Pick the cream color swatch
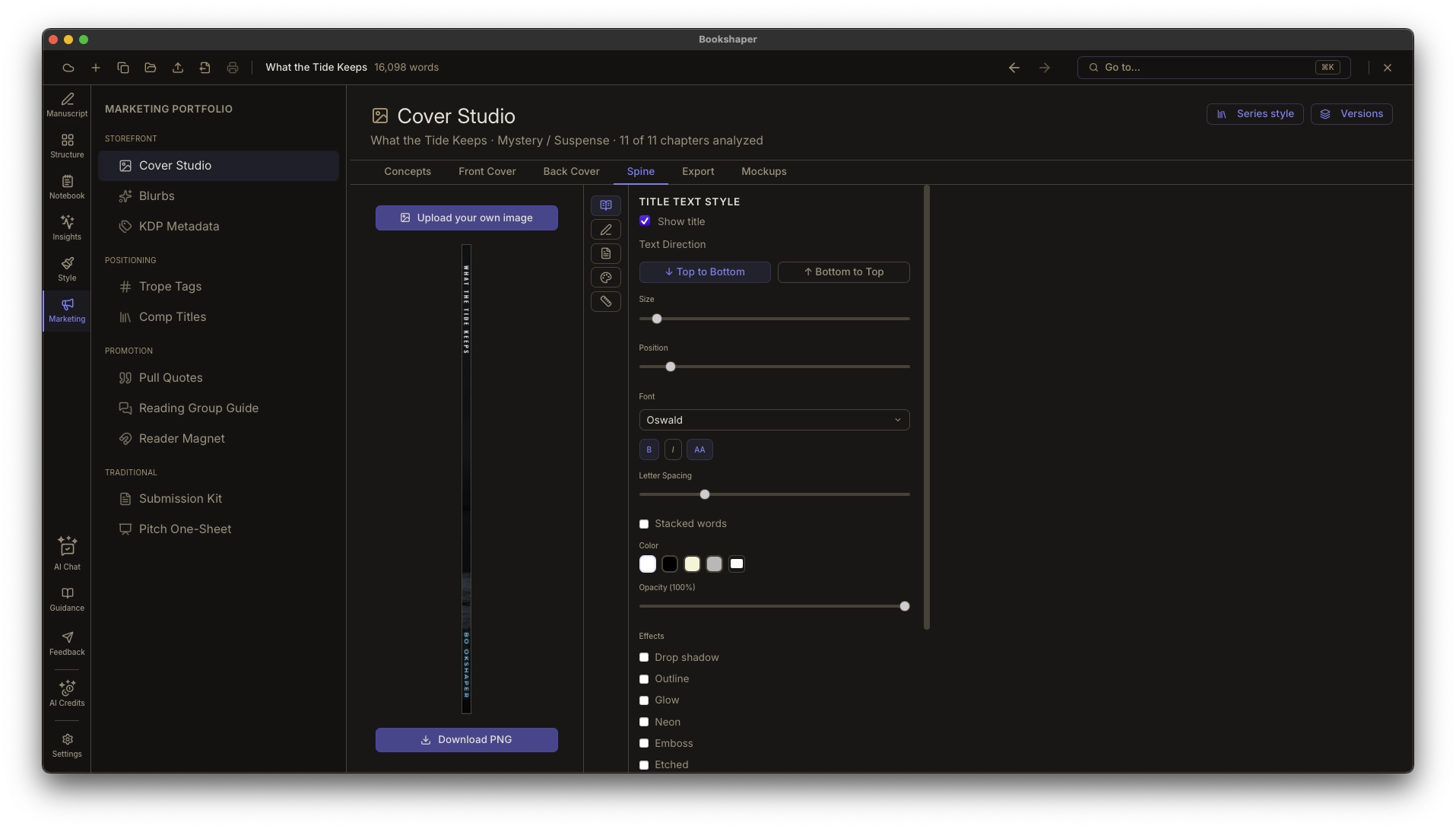Viewport: 1456px width, 829px height. (692, 564)
